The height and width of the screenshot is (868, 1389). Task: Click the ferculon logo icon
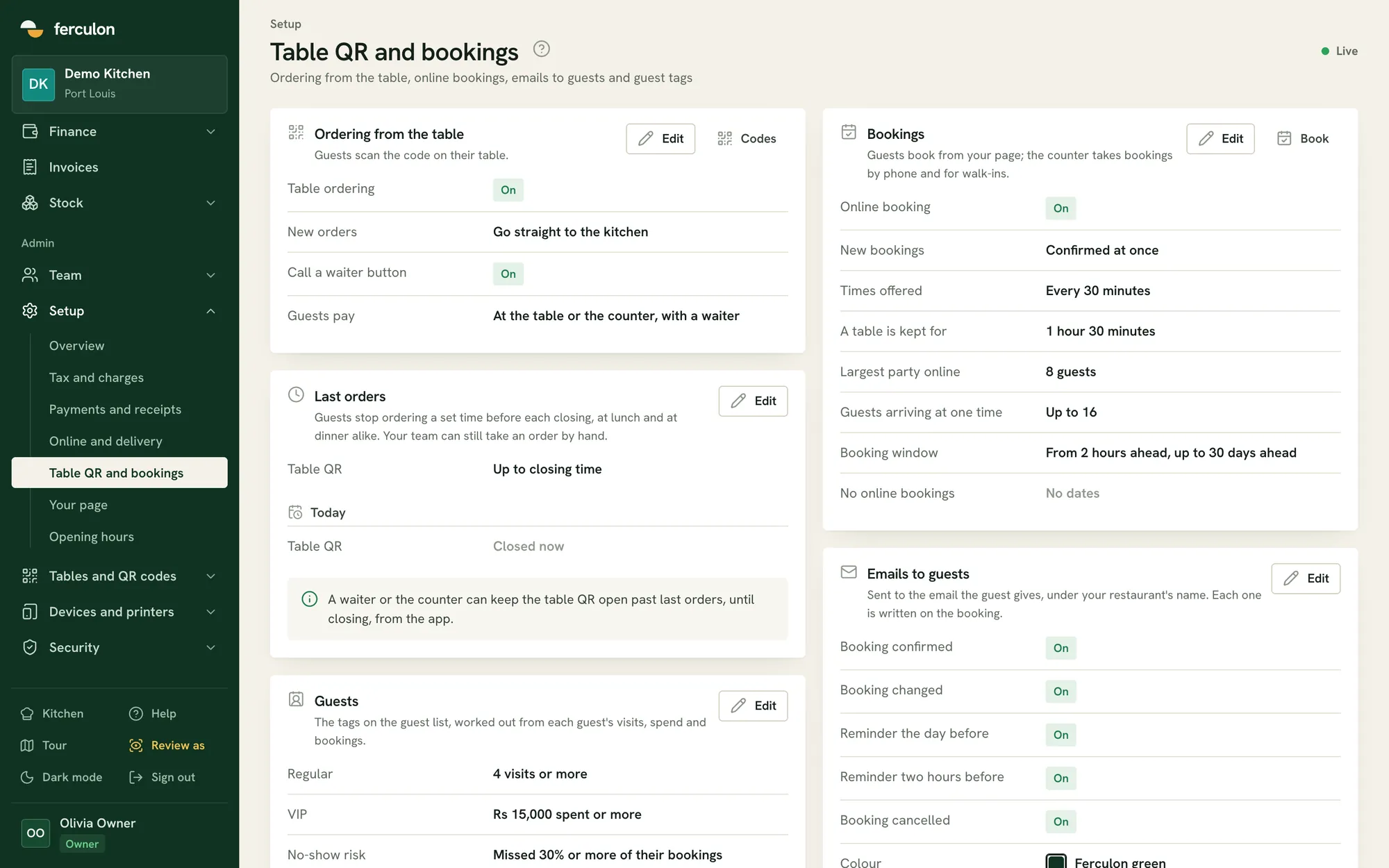[32, 28]
